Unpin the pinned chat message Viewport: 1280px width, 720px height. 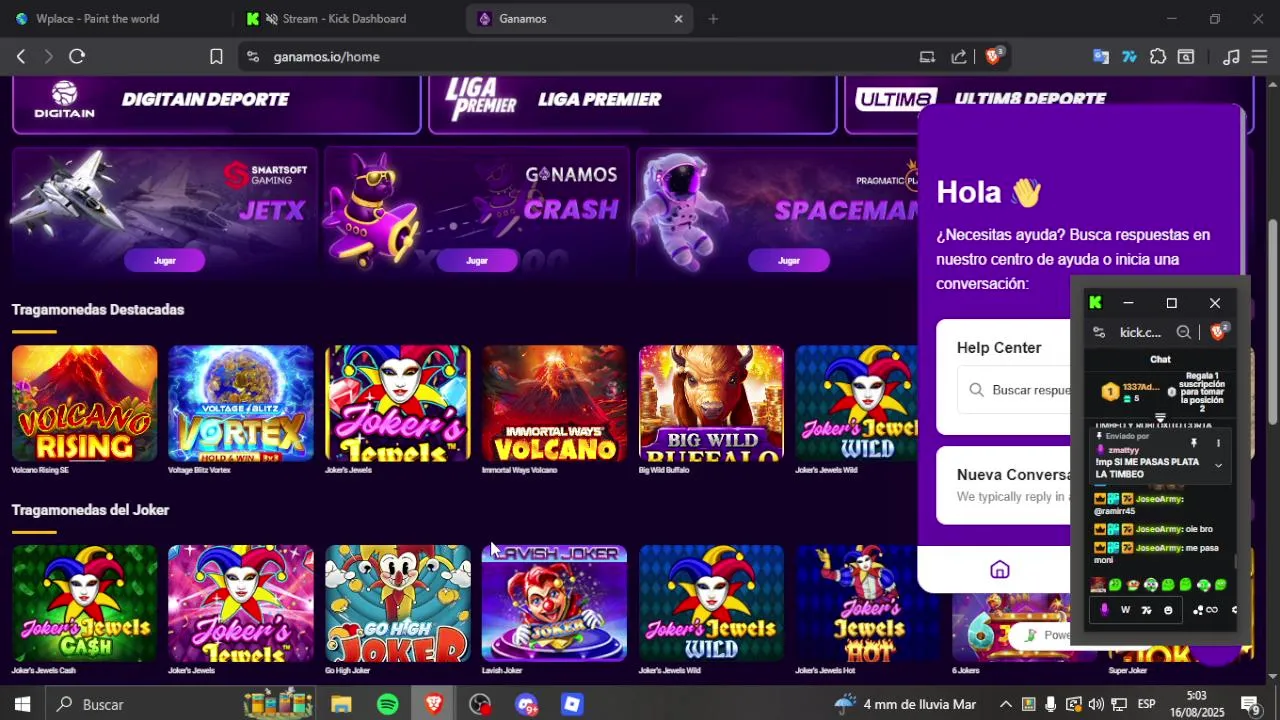coord(1193,443)
